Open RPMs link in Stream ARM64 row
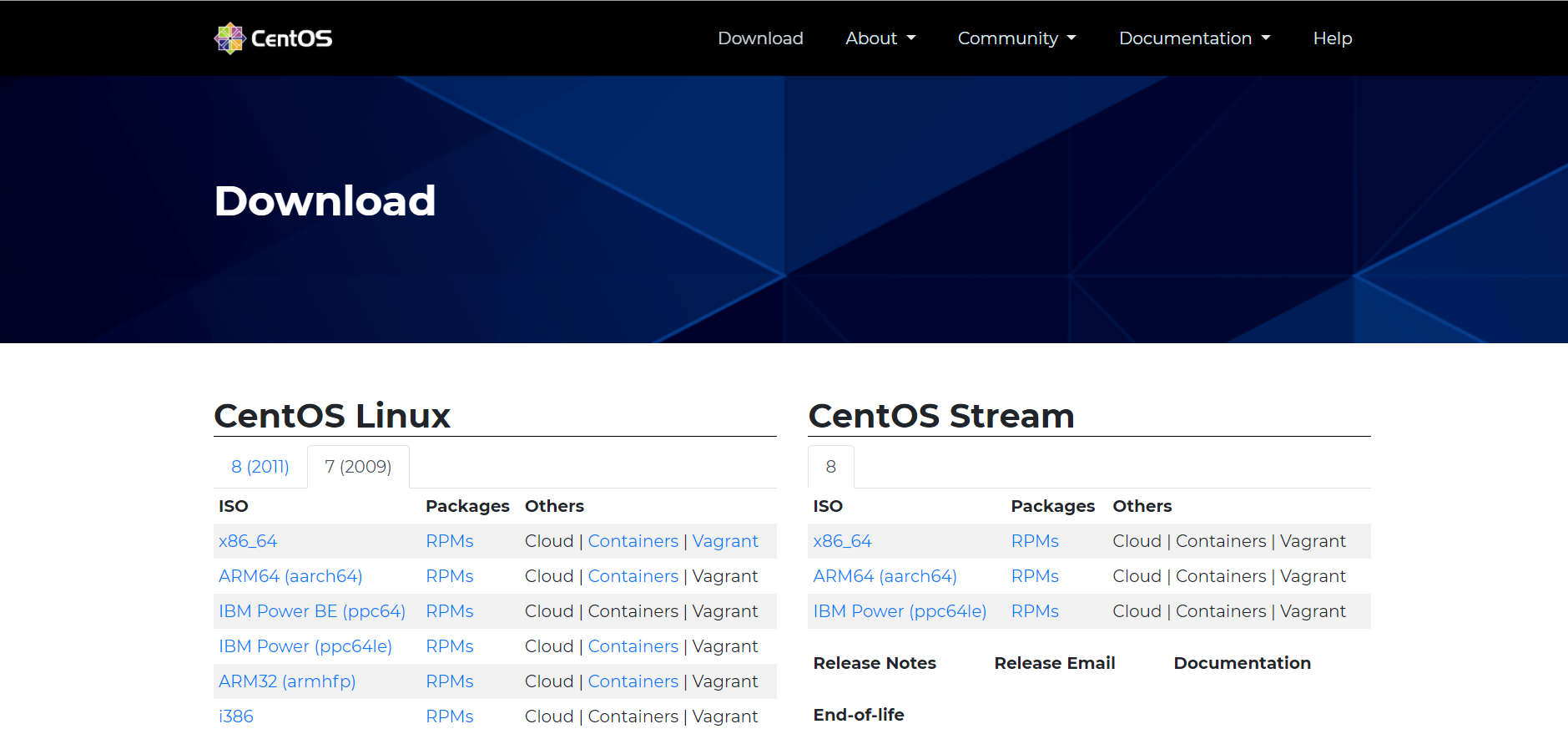This screenshot has width=1568, height=729. click(x=1035, y=576)
